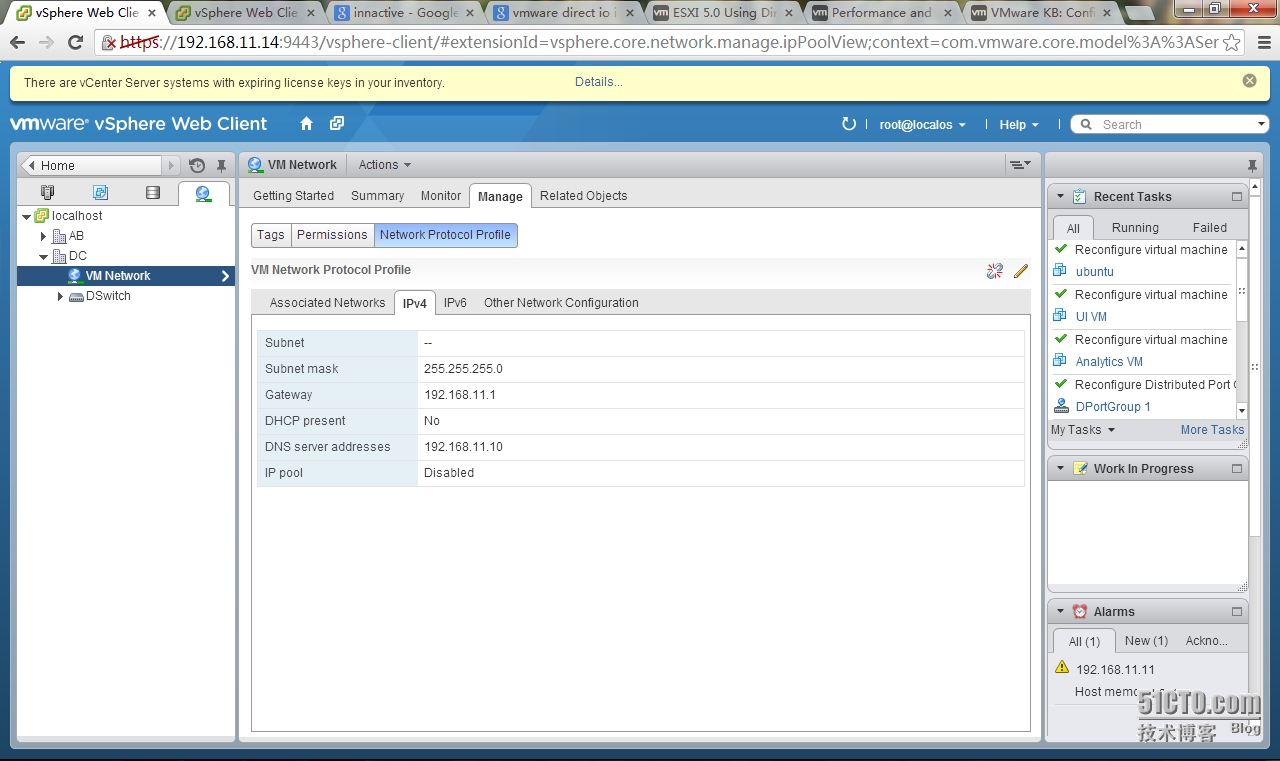This screenshot has height=761, width=1280.
Task: Select the Tags button
Action: pyautogui.click(x=271, y=235)
